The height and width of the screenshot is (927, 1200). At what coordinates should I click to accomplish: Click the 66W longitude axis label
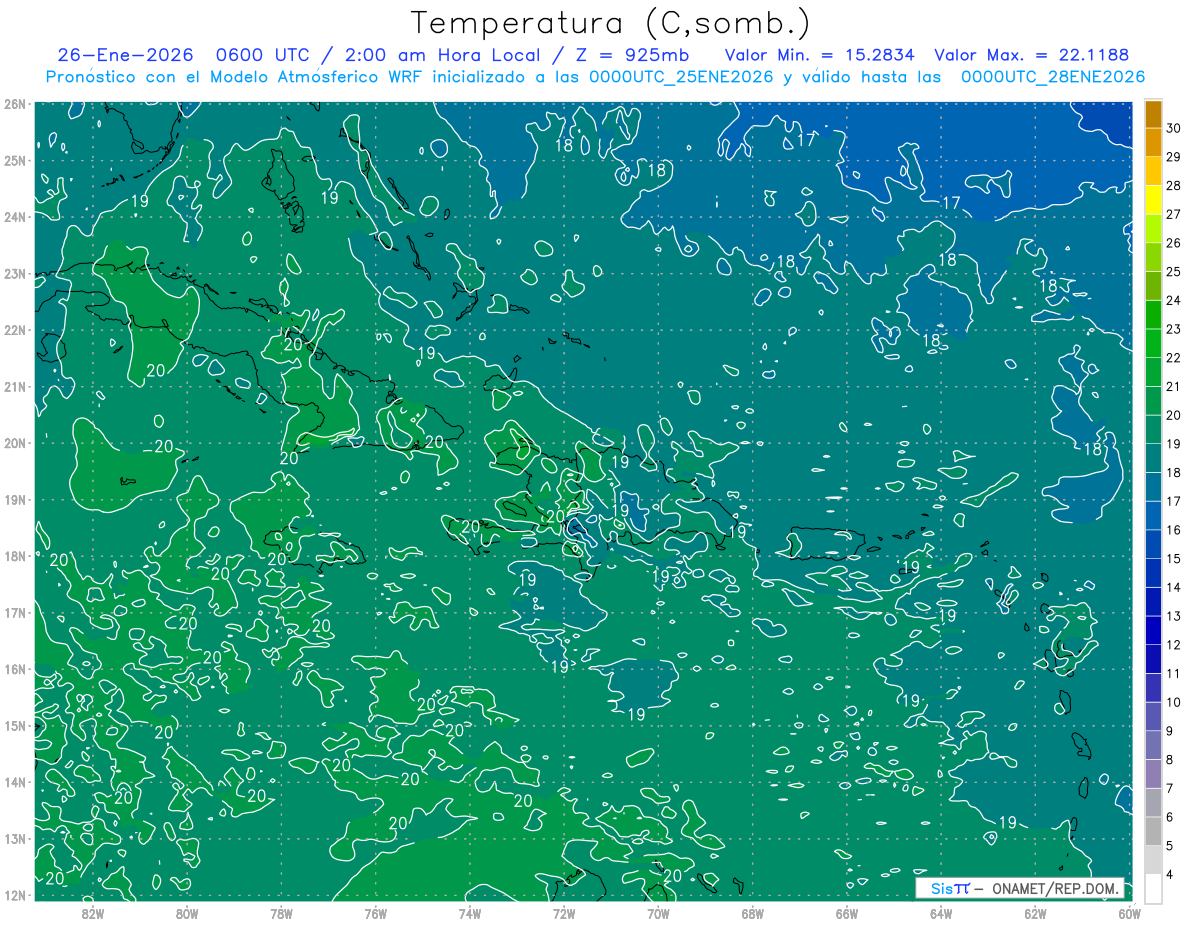(847, 913)
